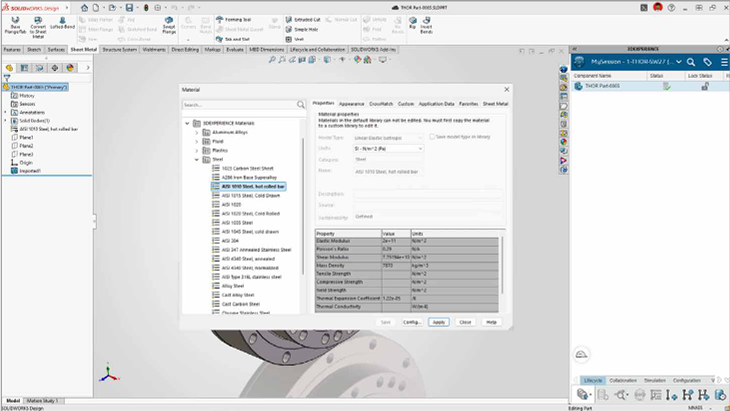
Task: Open the Favorites tab
Action: [468, 104]
